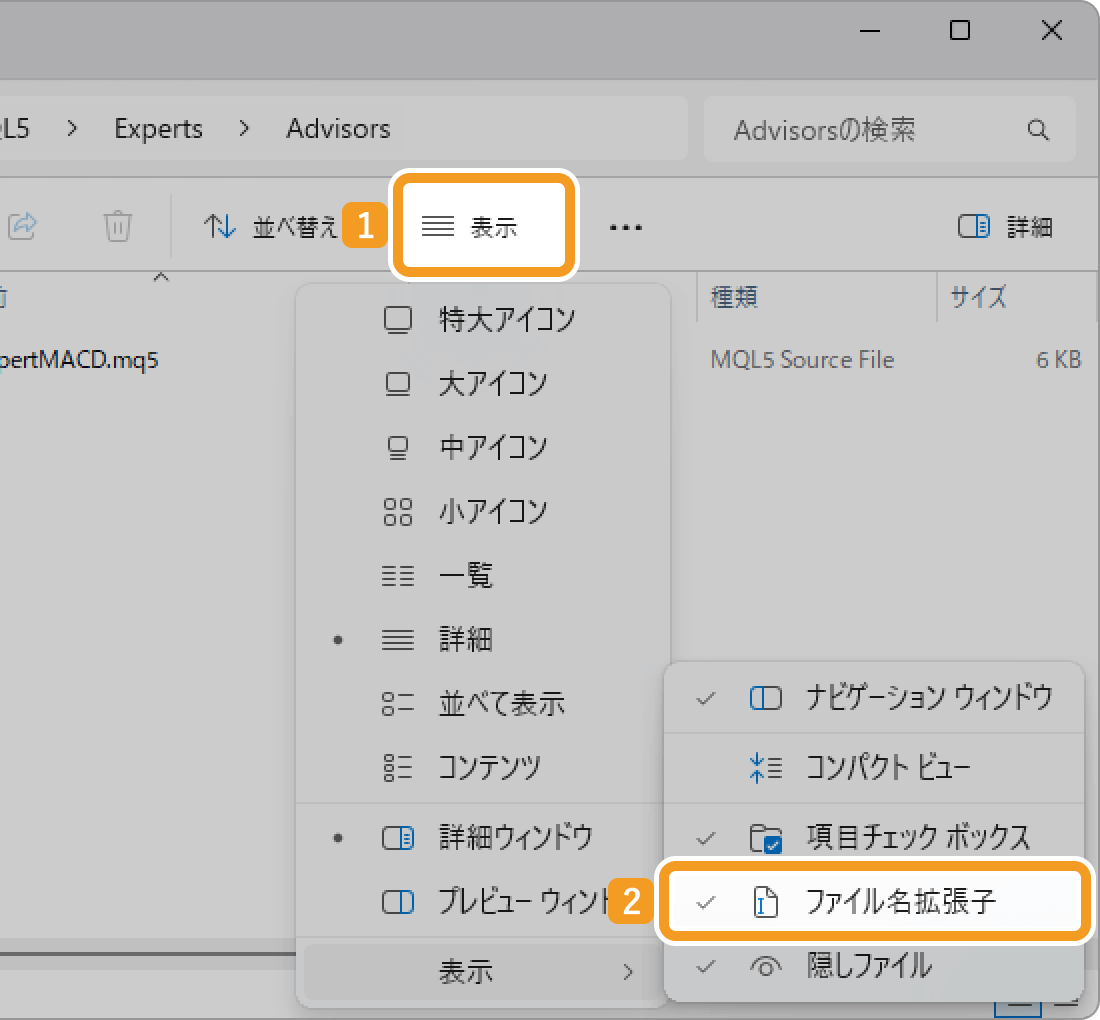The image size is (1100, 1020).
Task: Click the trash delete icon
Action: point(117,226)
